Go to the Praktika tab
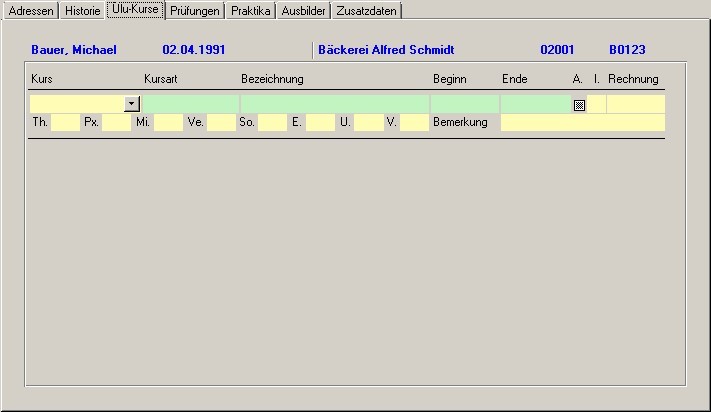Screen dimensions: 711x412 250,11
